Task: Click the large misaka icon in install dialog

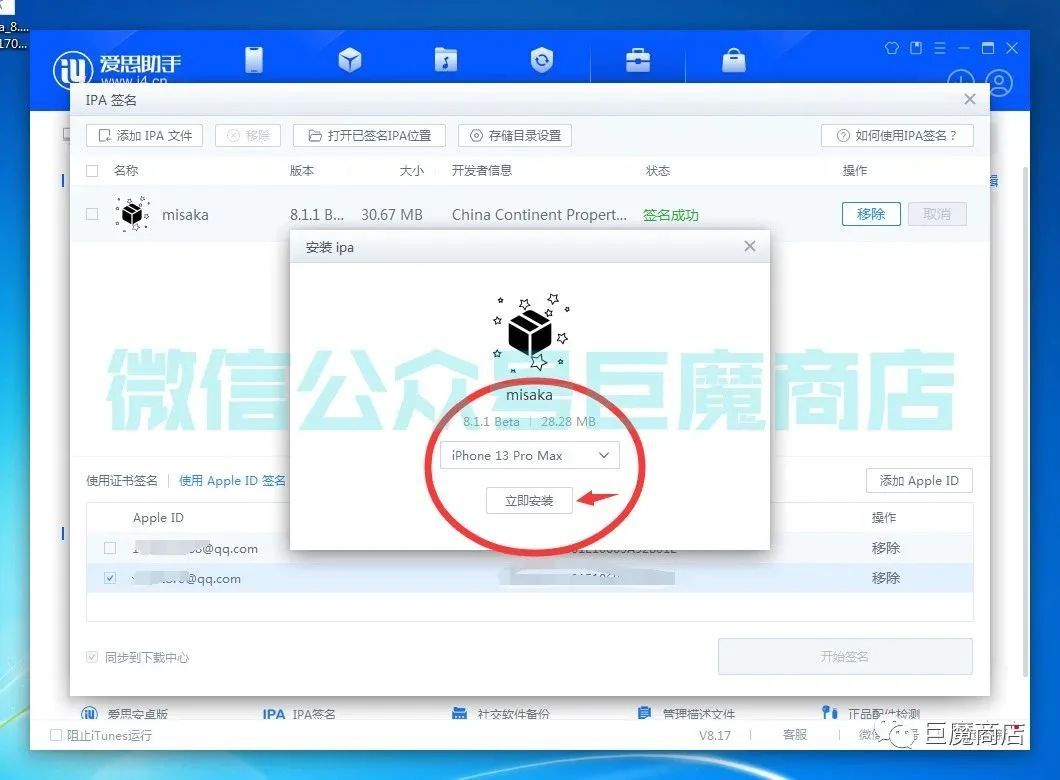Action: (530, 333)
